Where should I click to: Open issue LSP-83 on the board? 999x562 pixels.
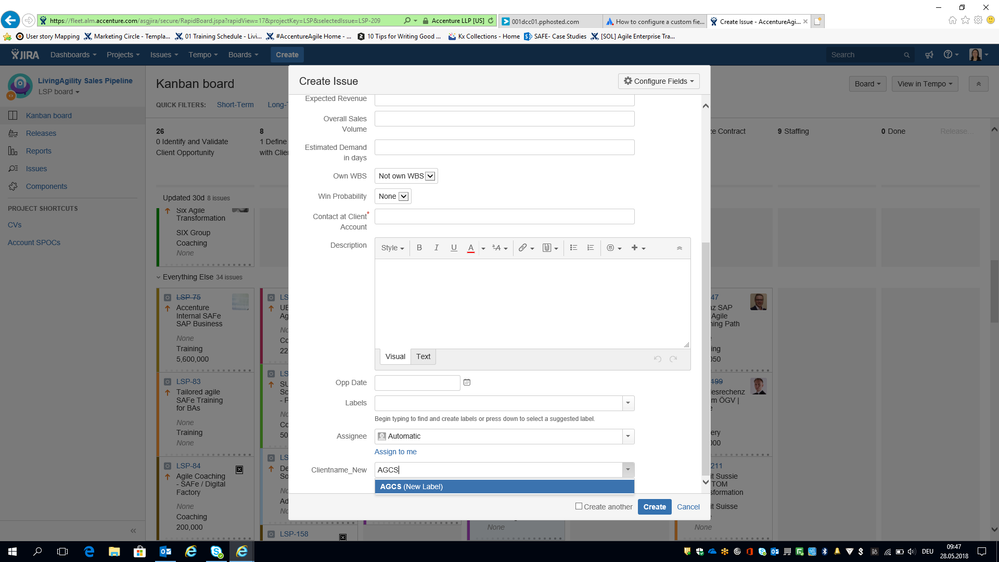point(188,382)
